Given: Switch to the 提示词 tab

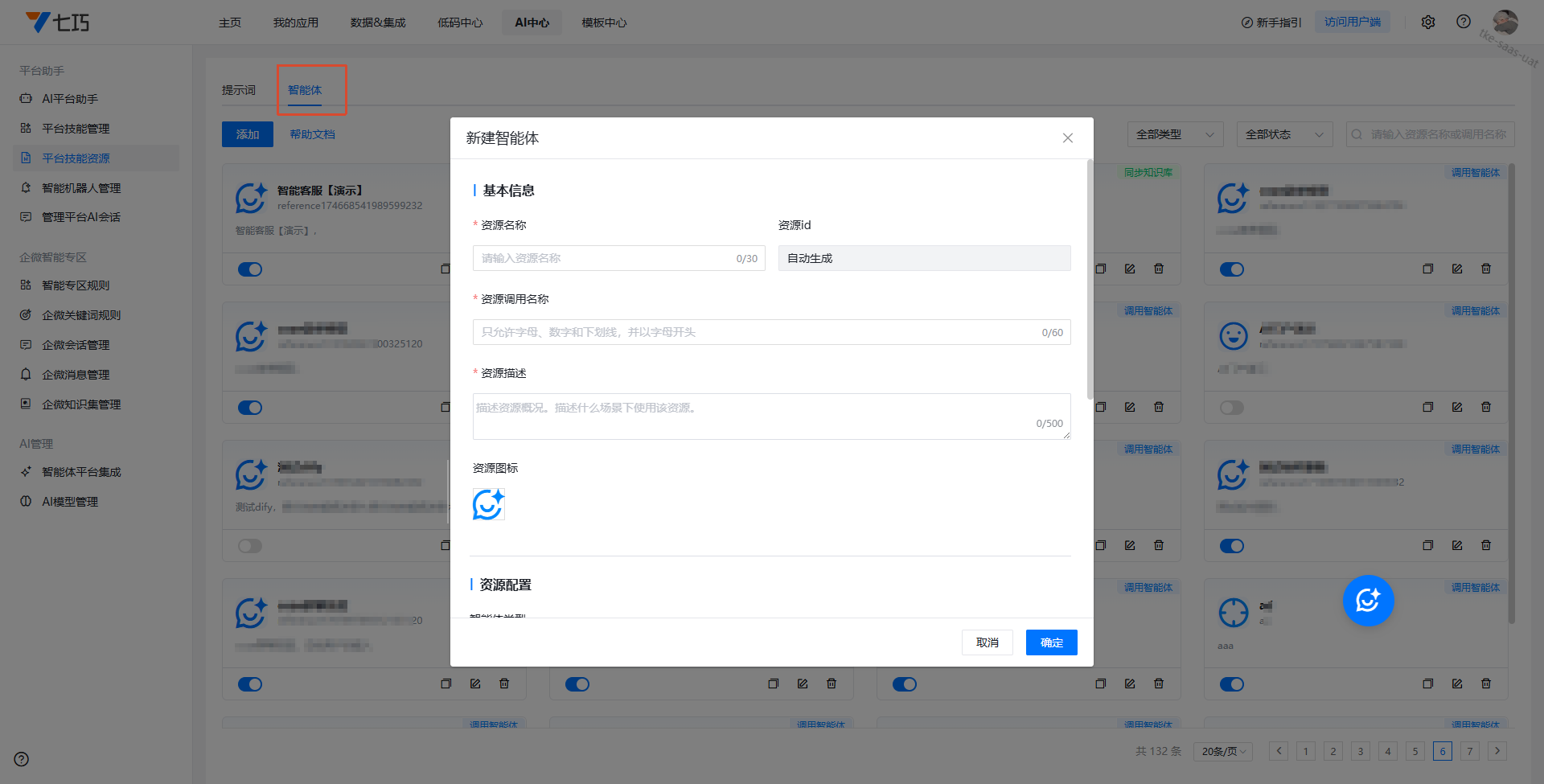Looking at the screenshot, I should click(239, 90).
